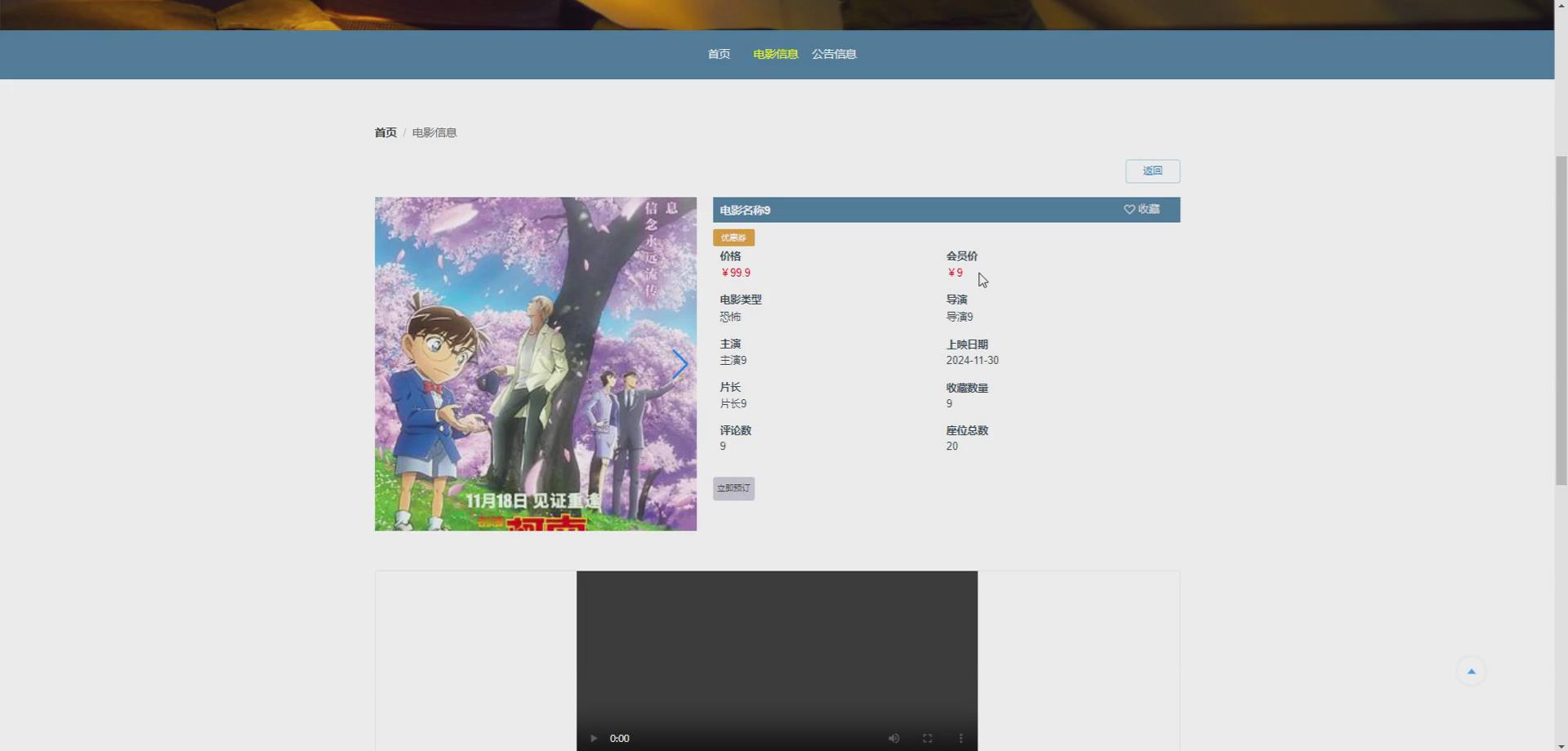Click the 会员价 label

[962, 256]
